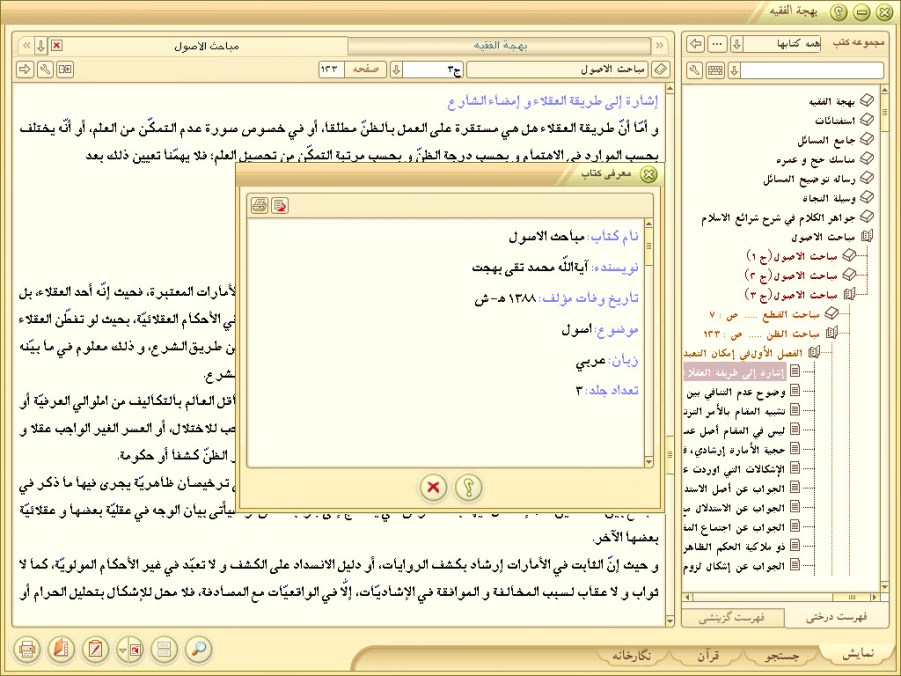Screen dimensions: 901x676
Task: Open the نگارخانه bottom tab
Action: [631, 655]
